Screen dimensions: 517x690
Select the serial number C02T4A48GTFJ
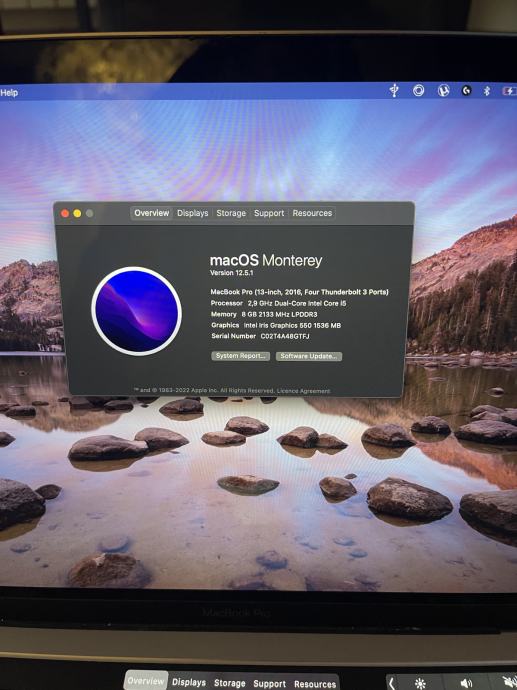point(285,336)
